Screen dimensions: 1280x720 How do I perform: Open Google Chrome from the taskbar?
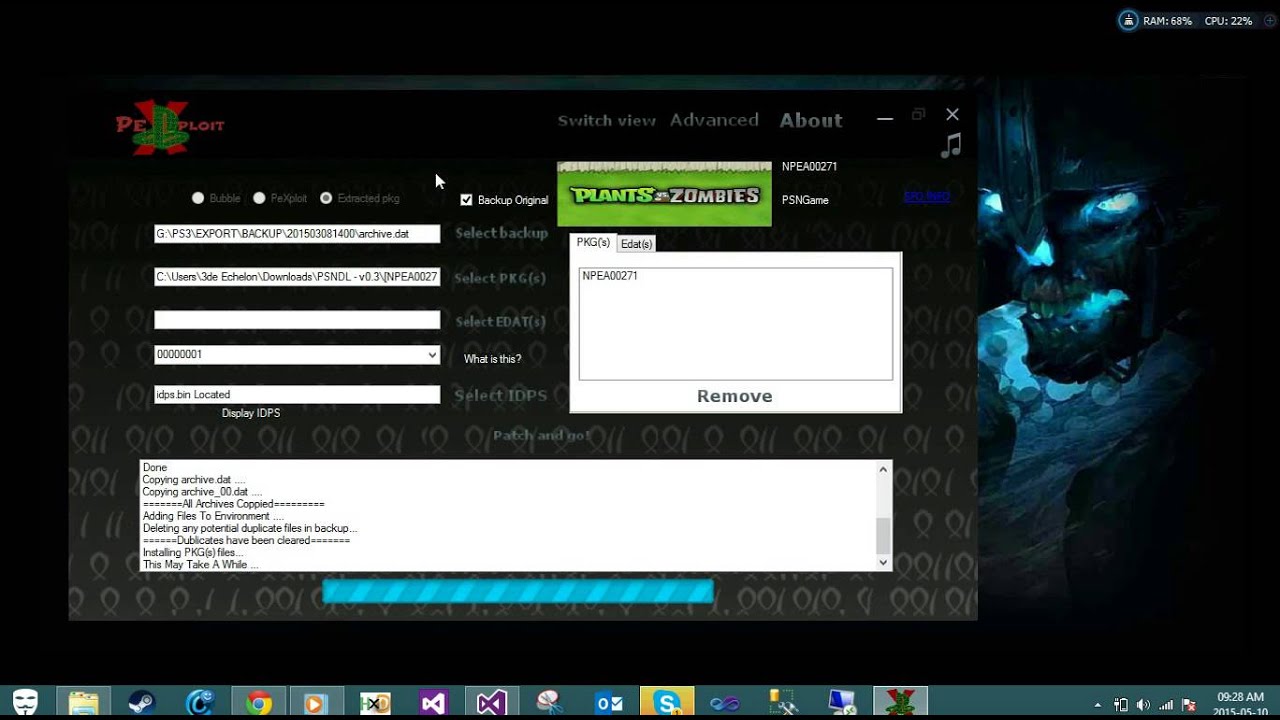click(x=258, y=703)
